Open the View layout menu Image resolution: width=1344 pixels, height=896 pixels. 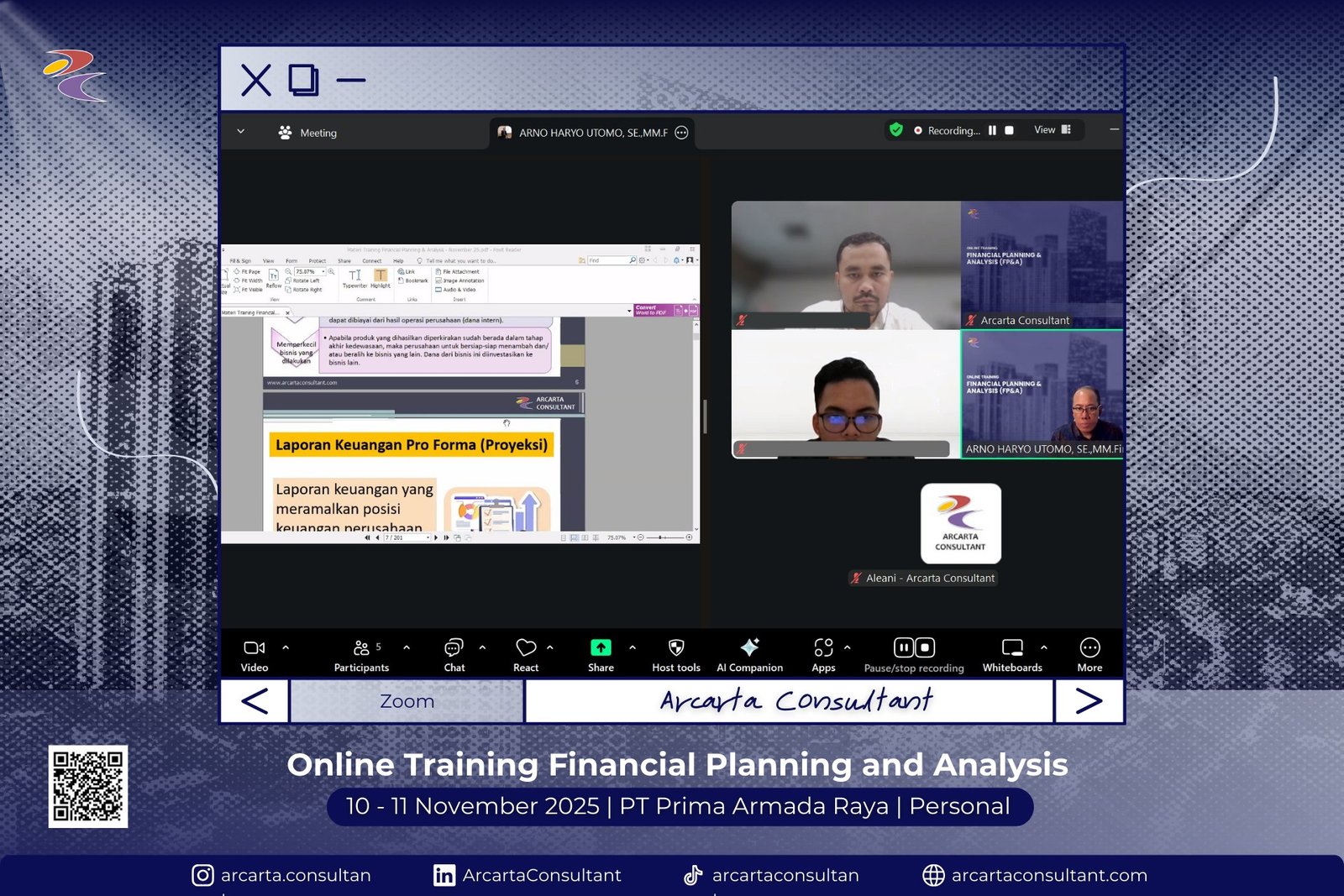1052,130
